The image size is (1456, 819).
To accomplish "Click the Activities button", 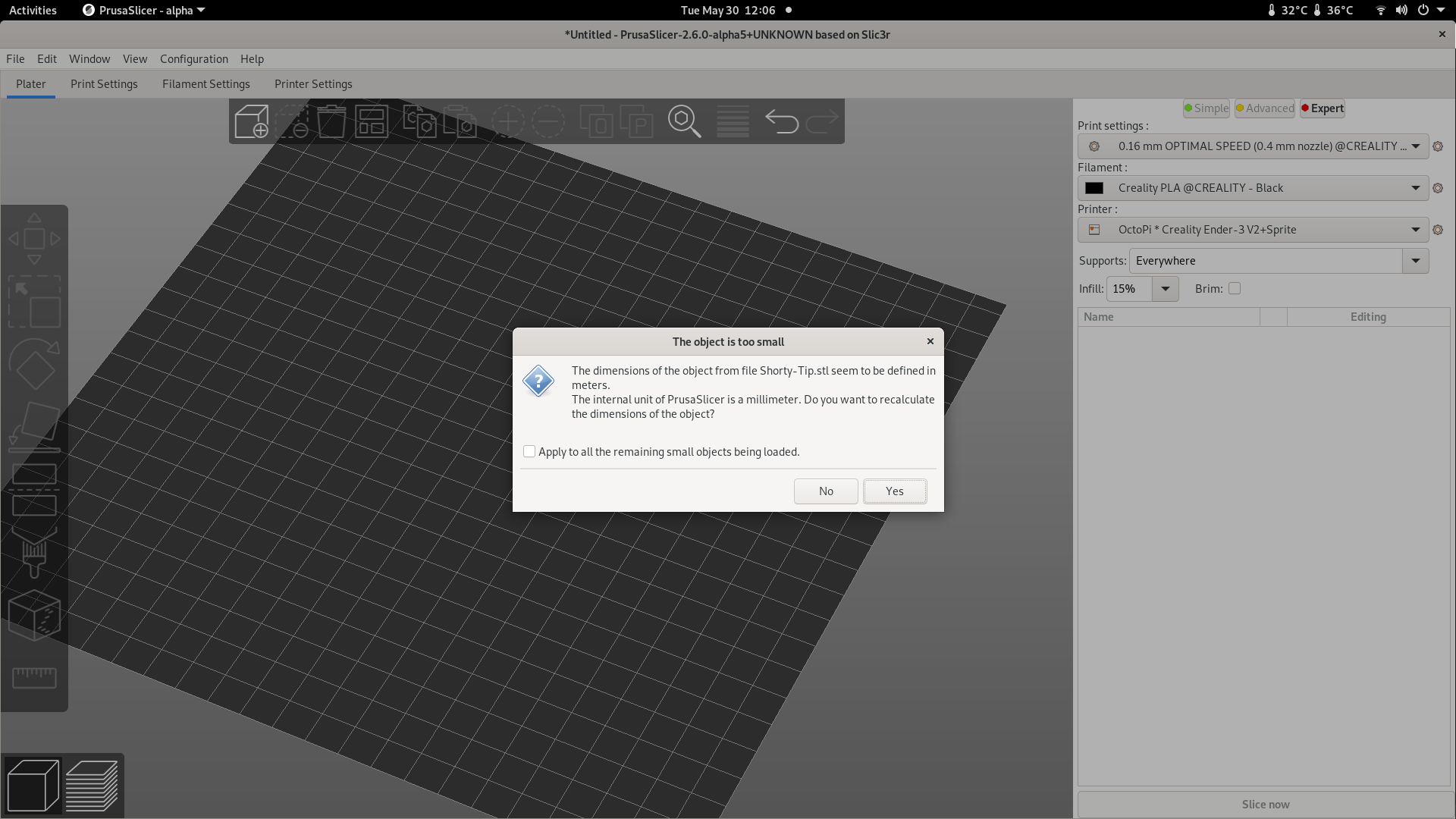I will click(x=33, y=10).
